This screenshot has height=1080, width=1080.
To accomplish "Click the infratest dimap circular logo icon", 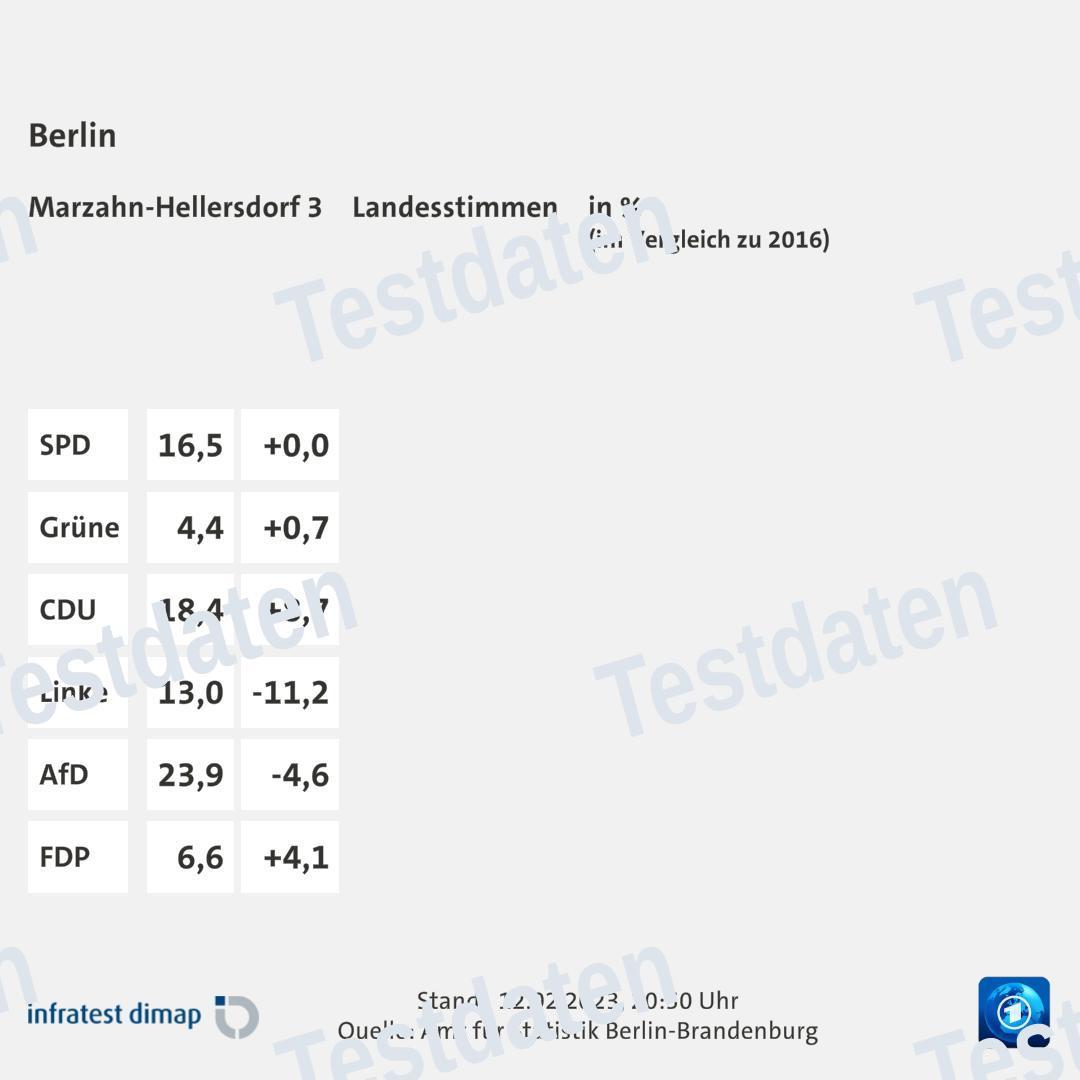I will [237, 1016].
